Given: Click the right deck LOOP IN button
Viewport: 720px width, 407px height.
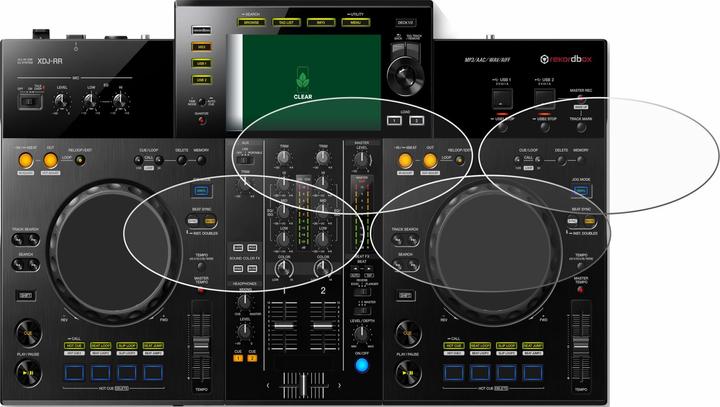Looking at the screenshot, I should point(405,160).
